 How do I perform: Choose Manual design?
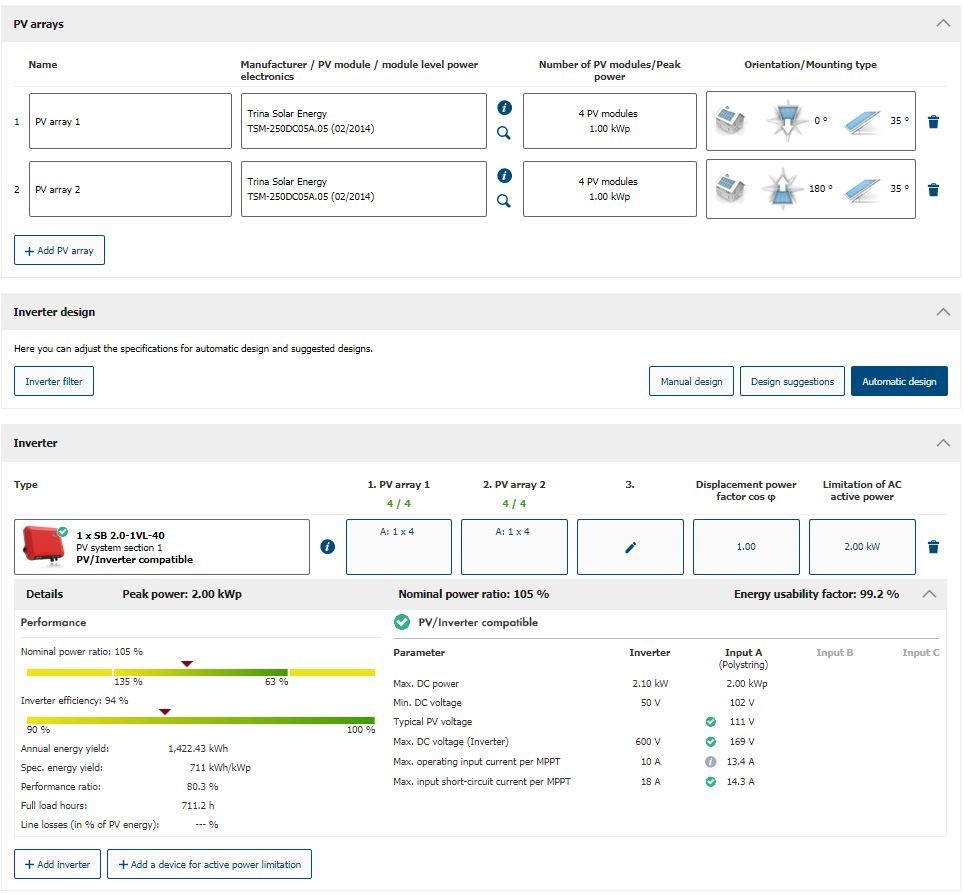click(691, 381)
